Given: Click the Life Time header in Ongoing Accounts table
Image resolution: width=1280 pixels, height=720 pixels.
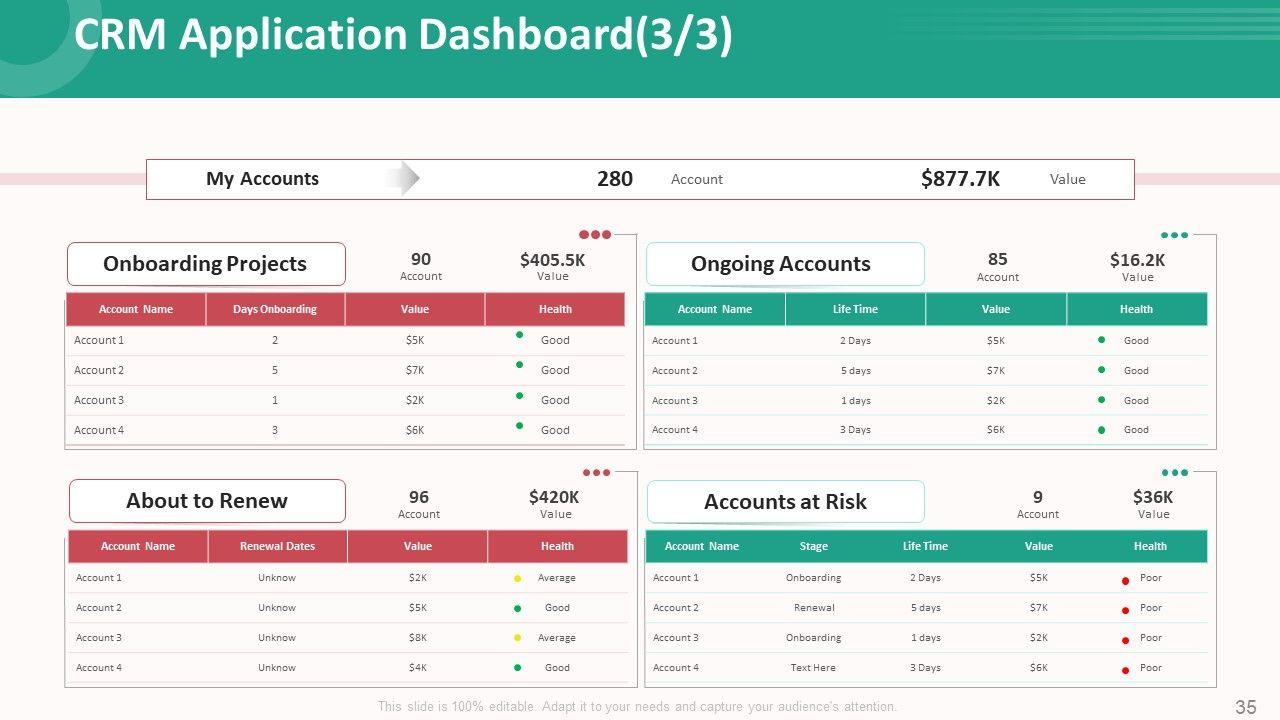Looking at the screenshot, I should pyautogui.click(x=855, y=309).
